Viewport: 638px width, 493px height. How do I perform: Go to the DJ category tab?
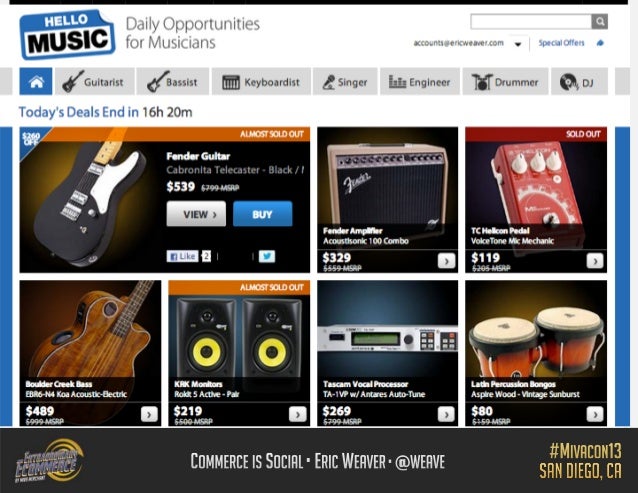coord(579,81)
